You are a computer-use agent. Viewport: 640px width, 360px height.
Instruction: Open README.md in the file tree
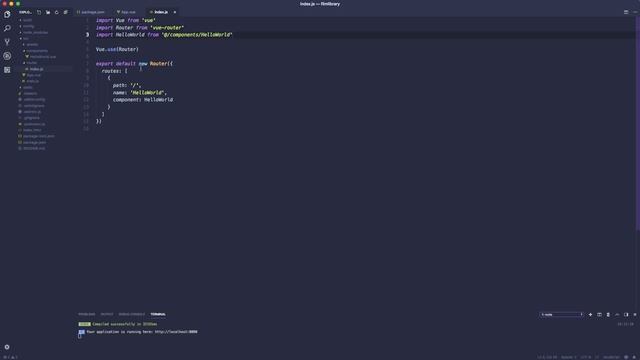pos(34,149)
